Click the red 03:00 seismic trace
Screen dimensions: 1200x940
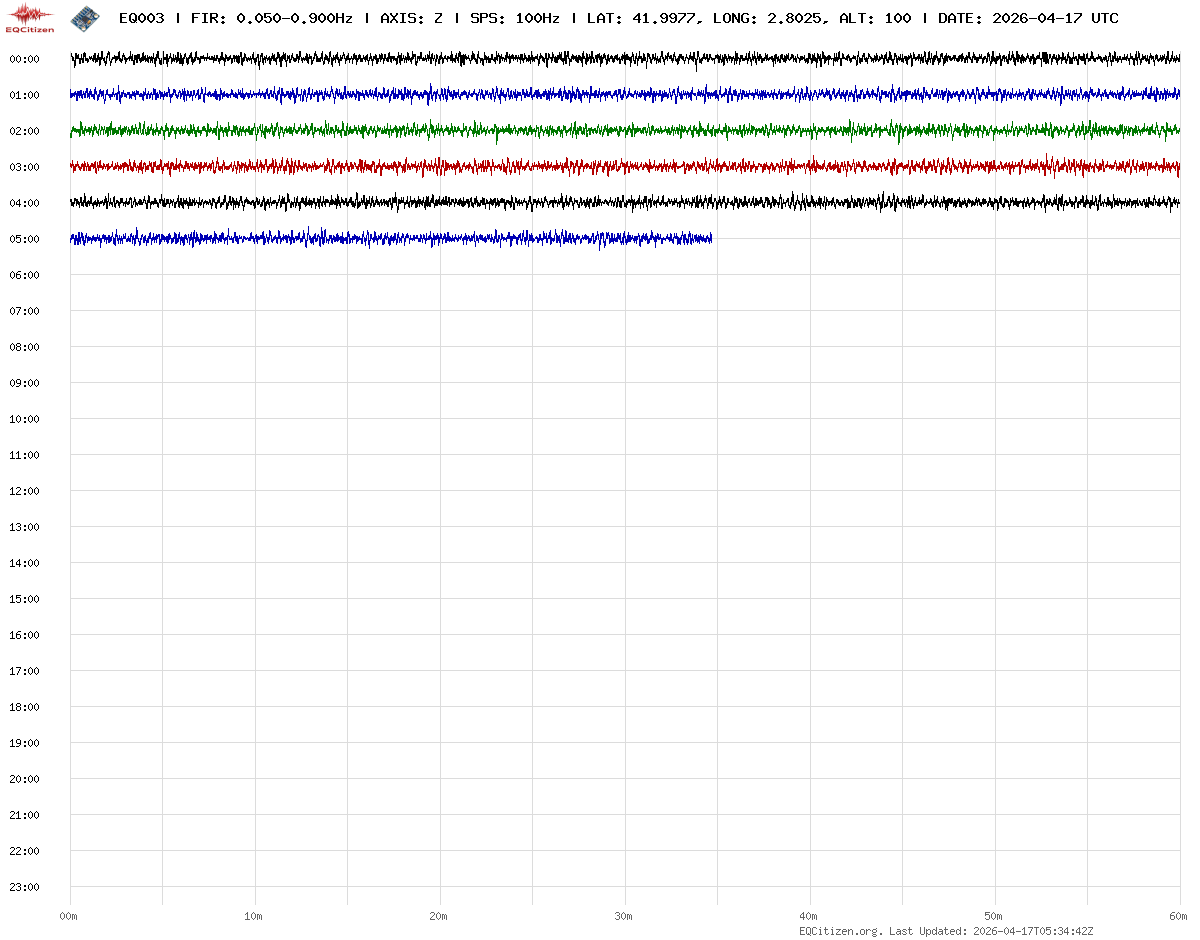(600, 166)
